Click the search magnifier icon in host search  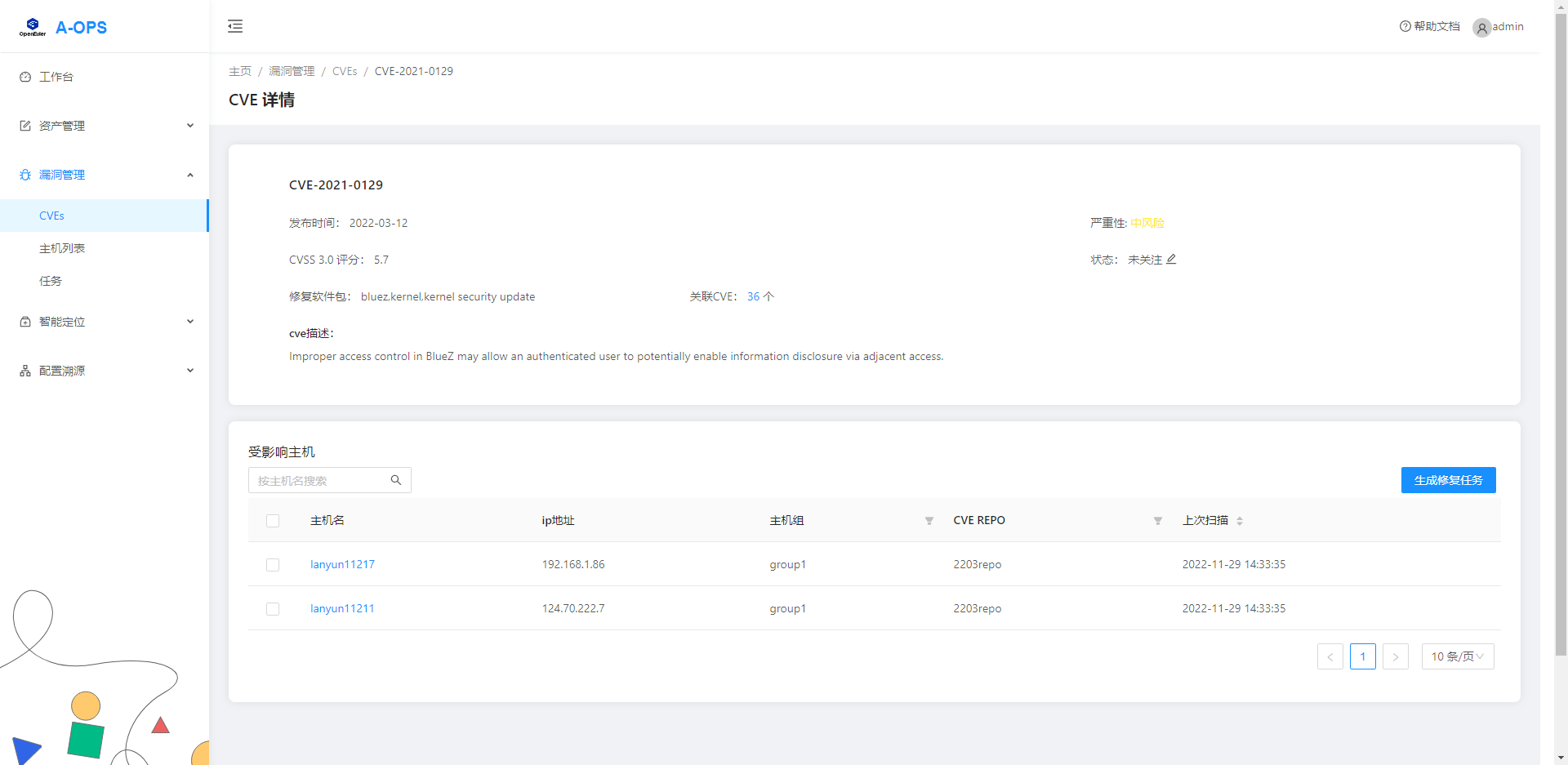pos(396,480)
